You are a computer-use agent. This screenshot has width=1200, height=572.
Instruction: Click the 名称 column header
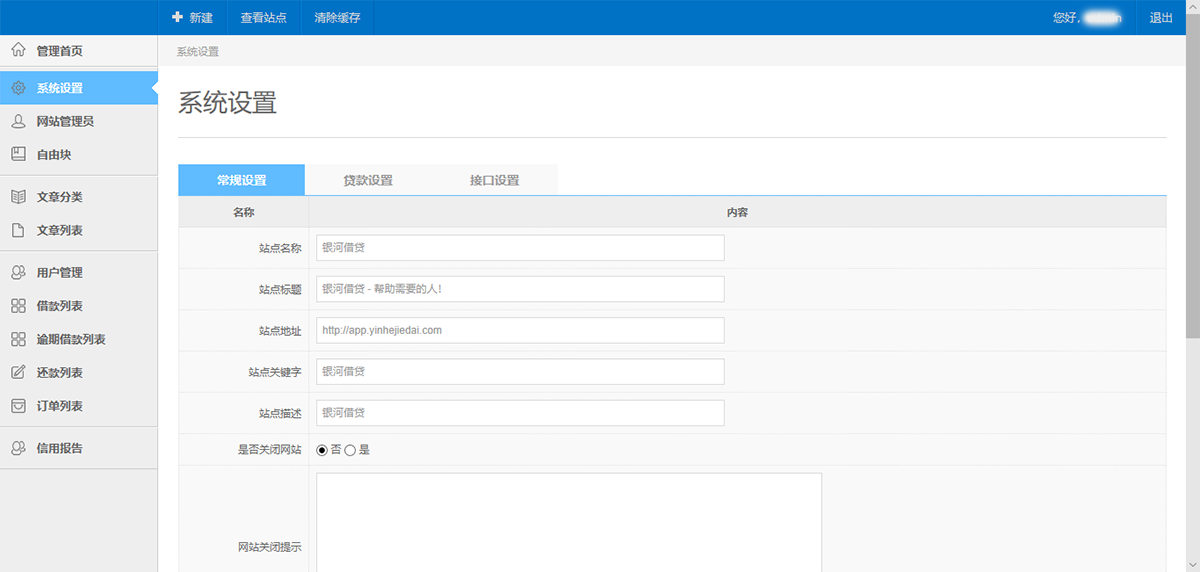pos(244,212)
